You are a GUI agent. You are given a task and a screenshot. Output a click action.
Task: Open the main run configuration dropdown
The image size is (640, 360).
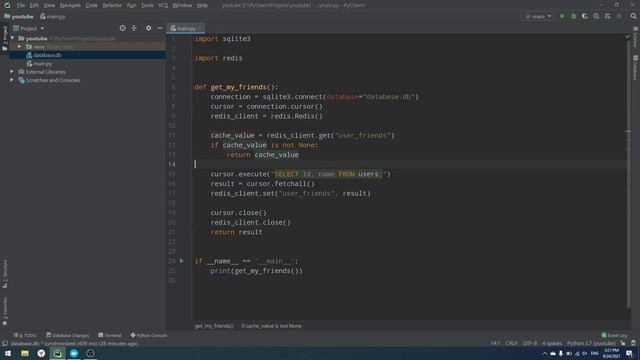point(538,16)
